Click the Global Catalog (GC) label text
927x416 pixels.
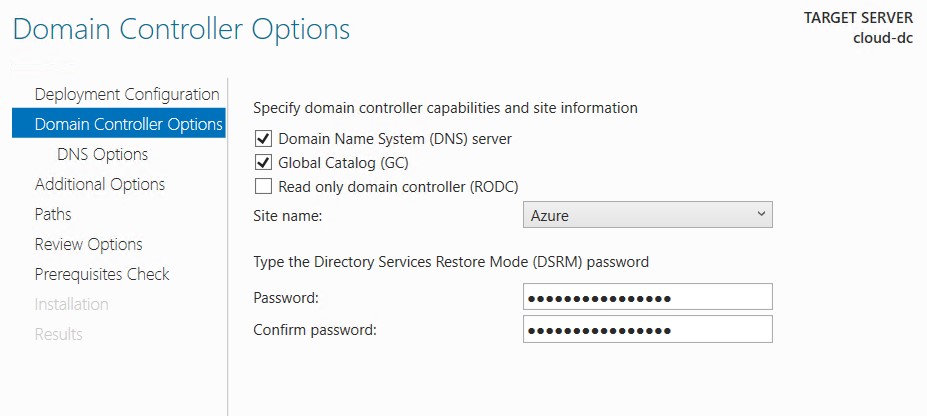343,162
